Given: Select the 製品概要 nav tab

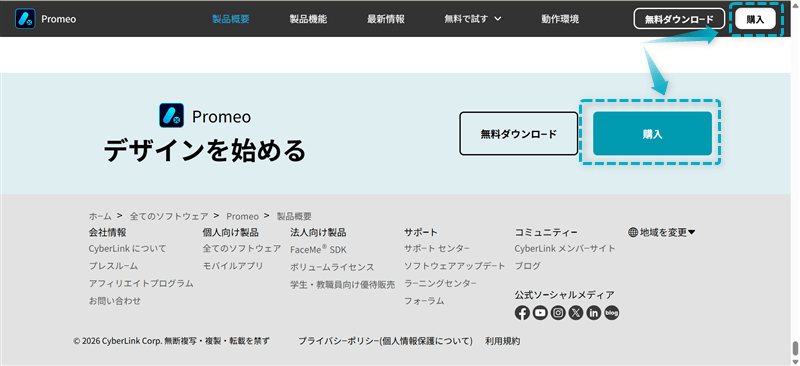Looking at the screenshot, I should pos(231,19).
